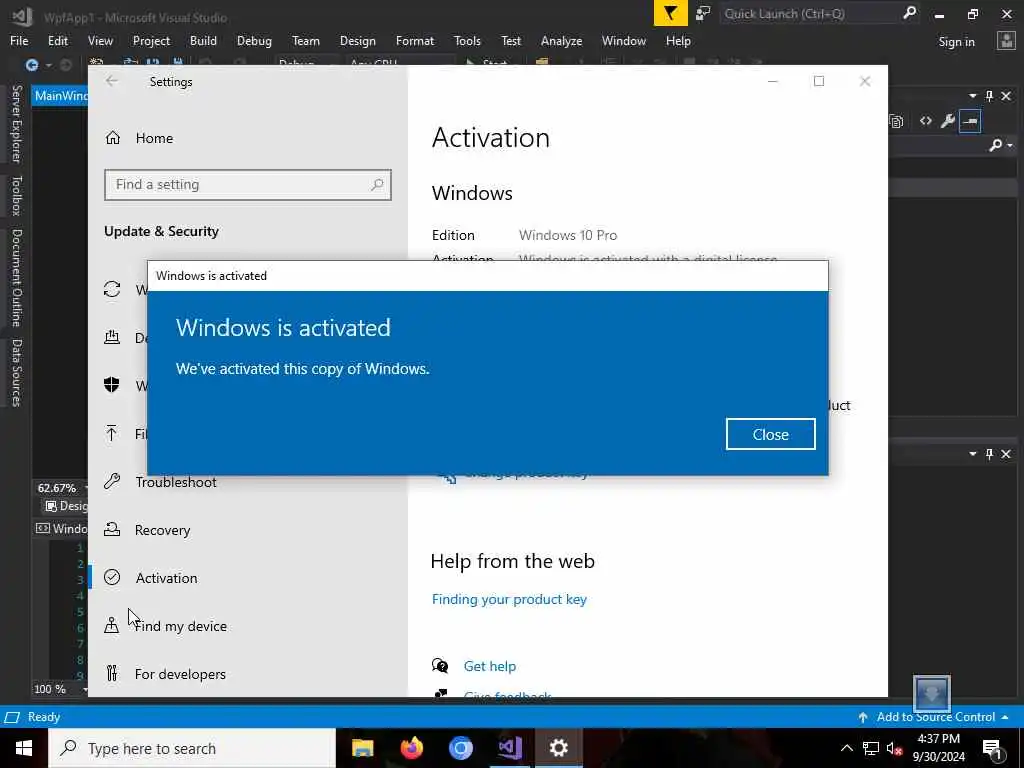Click the Delivery Optimization icon in the sidebar
This screenshot has height=768, width=1024.
tap(112, 337)
